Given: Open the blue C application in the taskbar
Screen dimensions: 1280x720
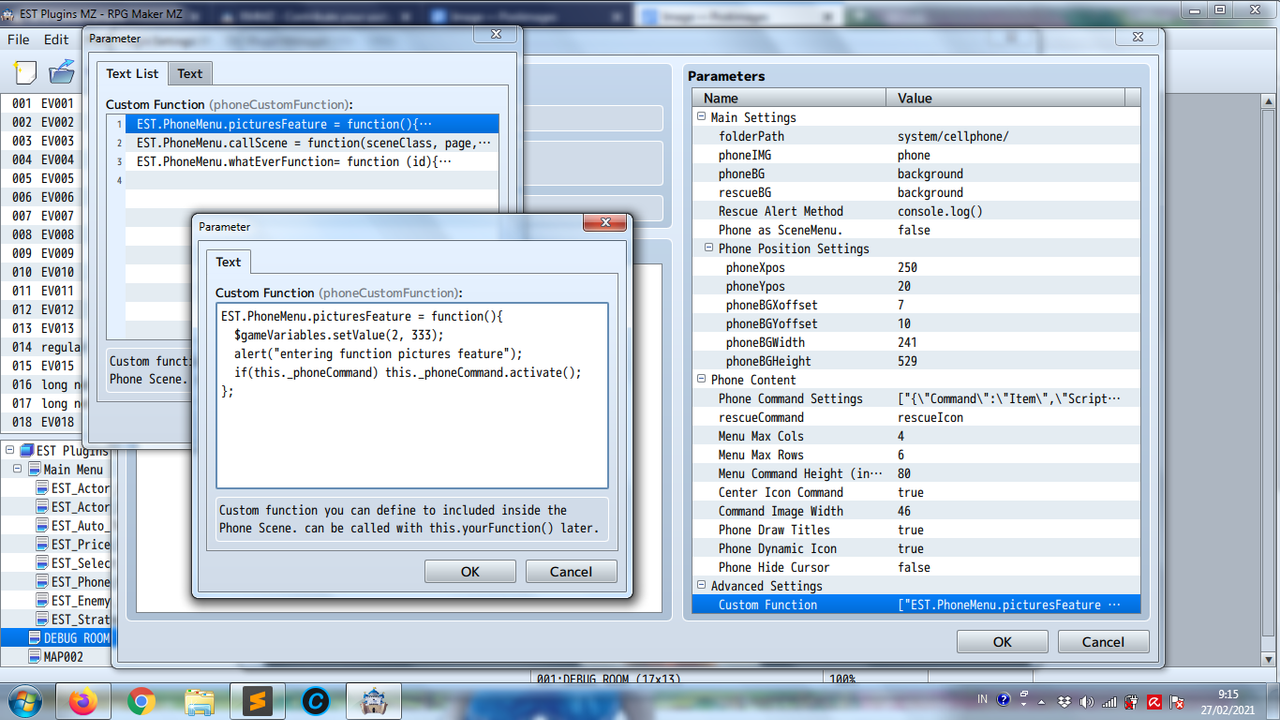Looking at the screenshot, I should [315, 702].
